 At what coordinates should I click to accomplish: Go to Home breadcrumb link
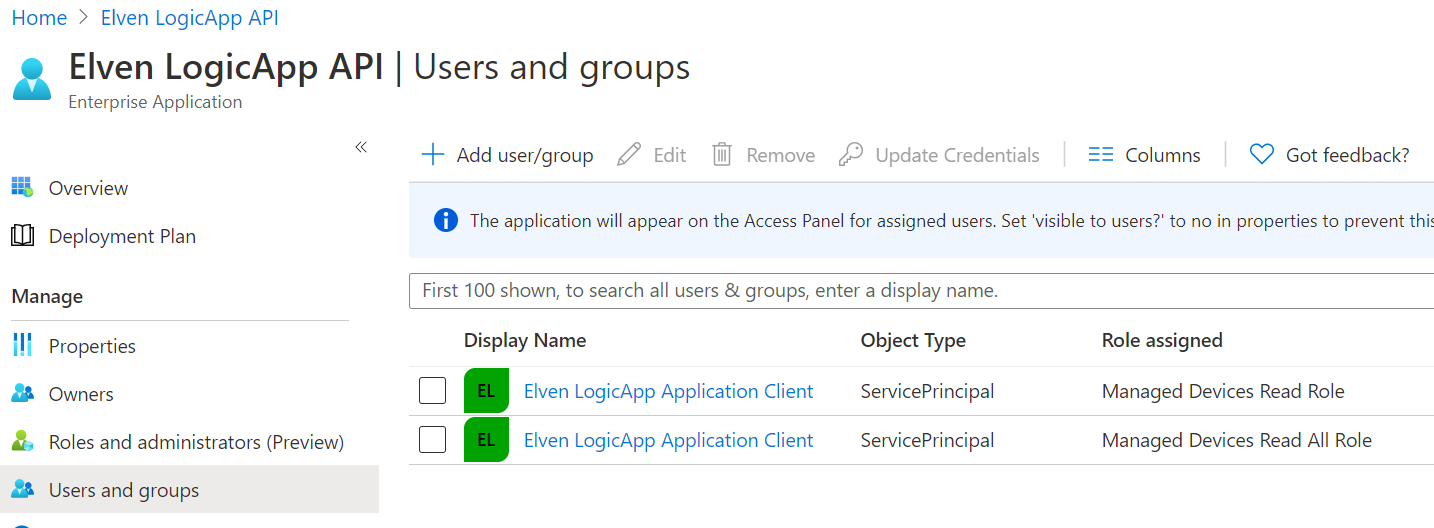[x=39, y=18]
